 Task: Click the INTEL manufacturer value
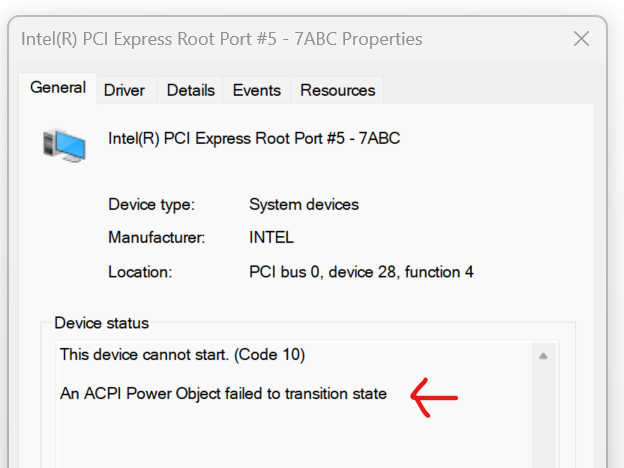[x=271, y=238]
